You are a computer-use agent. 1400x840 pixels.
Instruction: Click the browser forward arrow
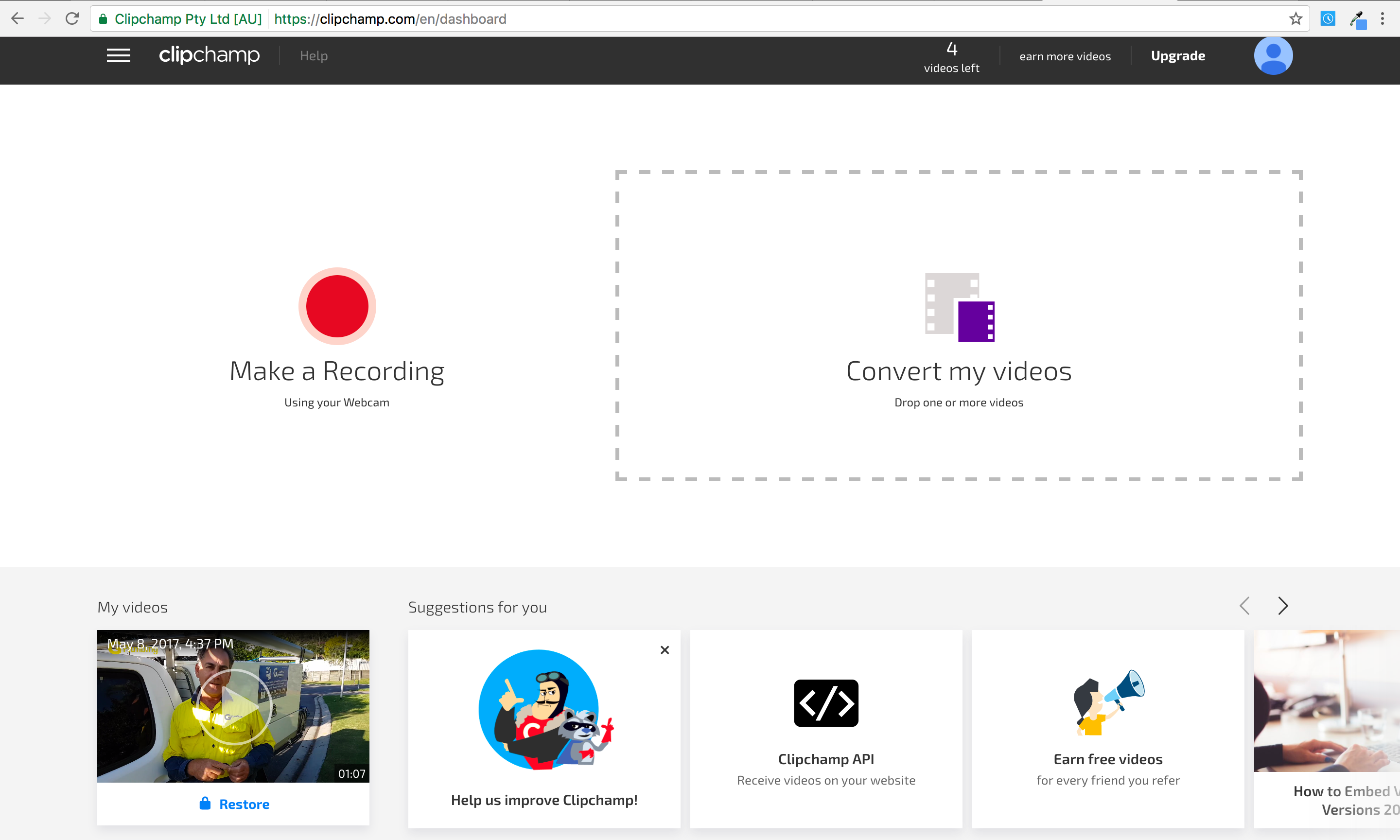(45, 18)
